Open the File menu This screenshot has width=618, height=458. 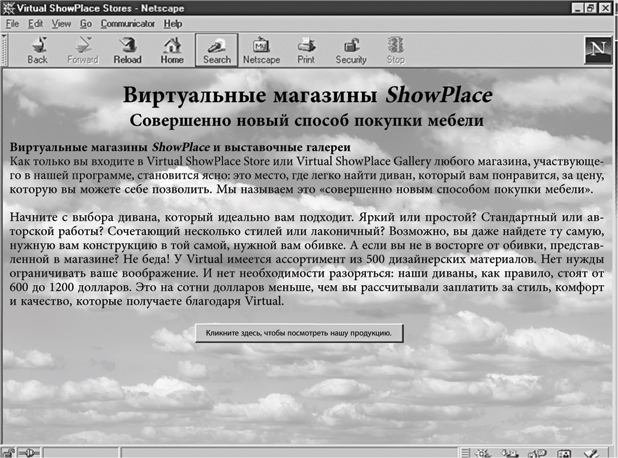(x=13, y=23)
